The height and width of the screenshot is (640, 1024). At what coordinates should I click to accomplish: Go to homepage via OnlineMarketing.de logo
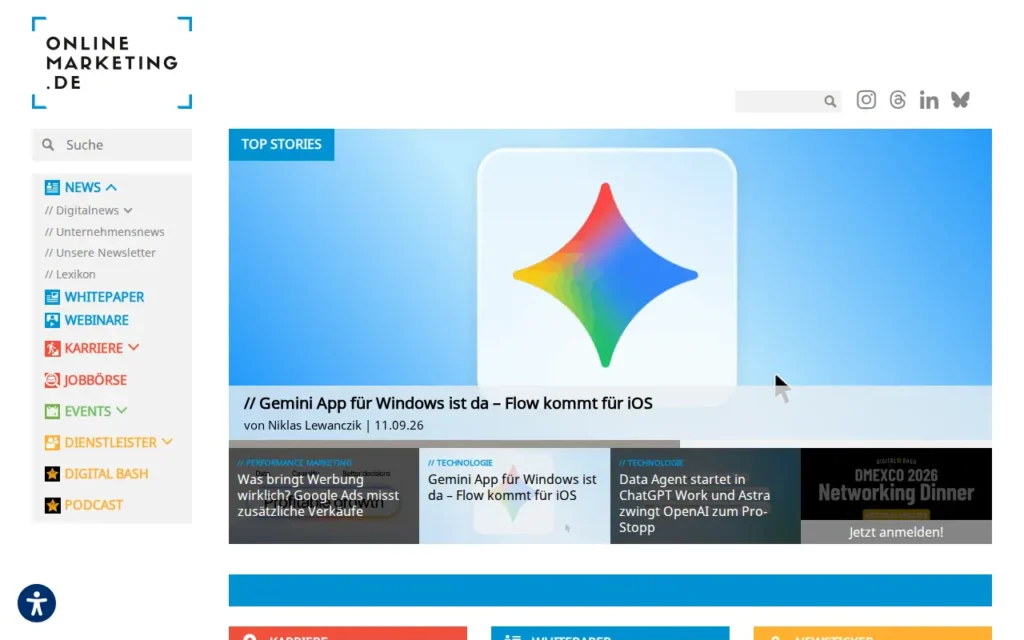(112, 63)
